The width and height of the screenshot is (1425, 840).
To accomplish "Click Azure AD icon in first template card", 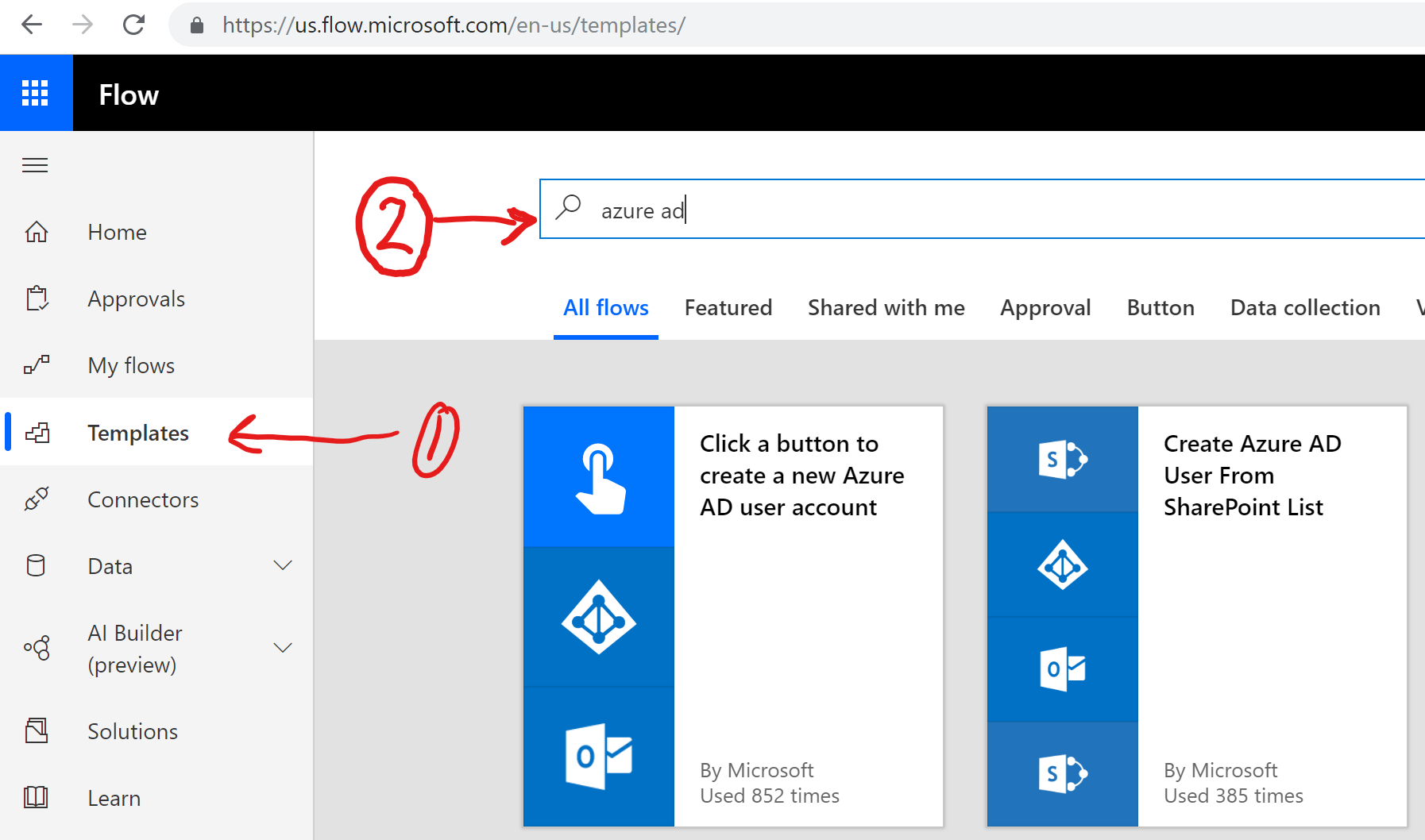I will pyautogui.click(x=599, y=617).
